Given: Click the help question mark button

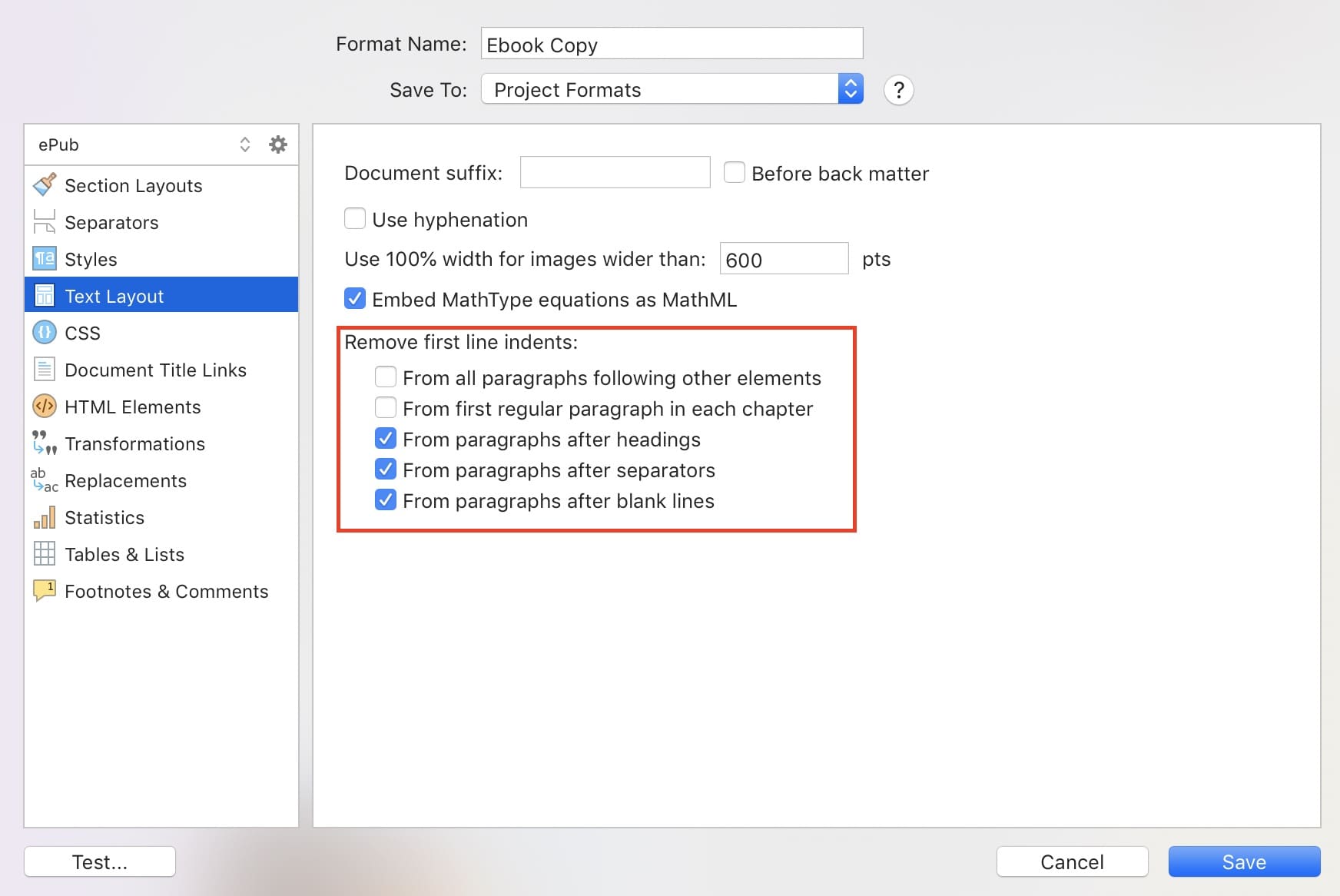Looking at the screenshot, I should pyautogui.click(x=898, y=90).
